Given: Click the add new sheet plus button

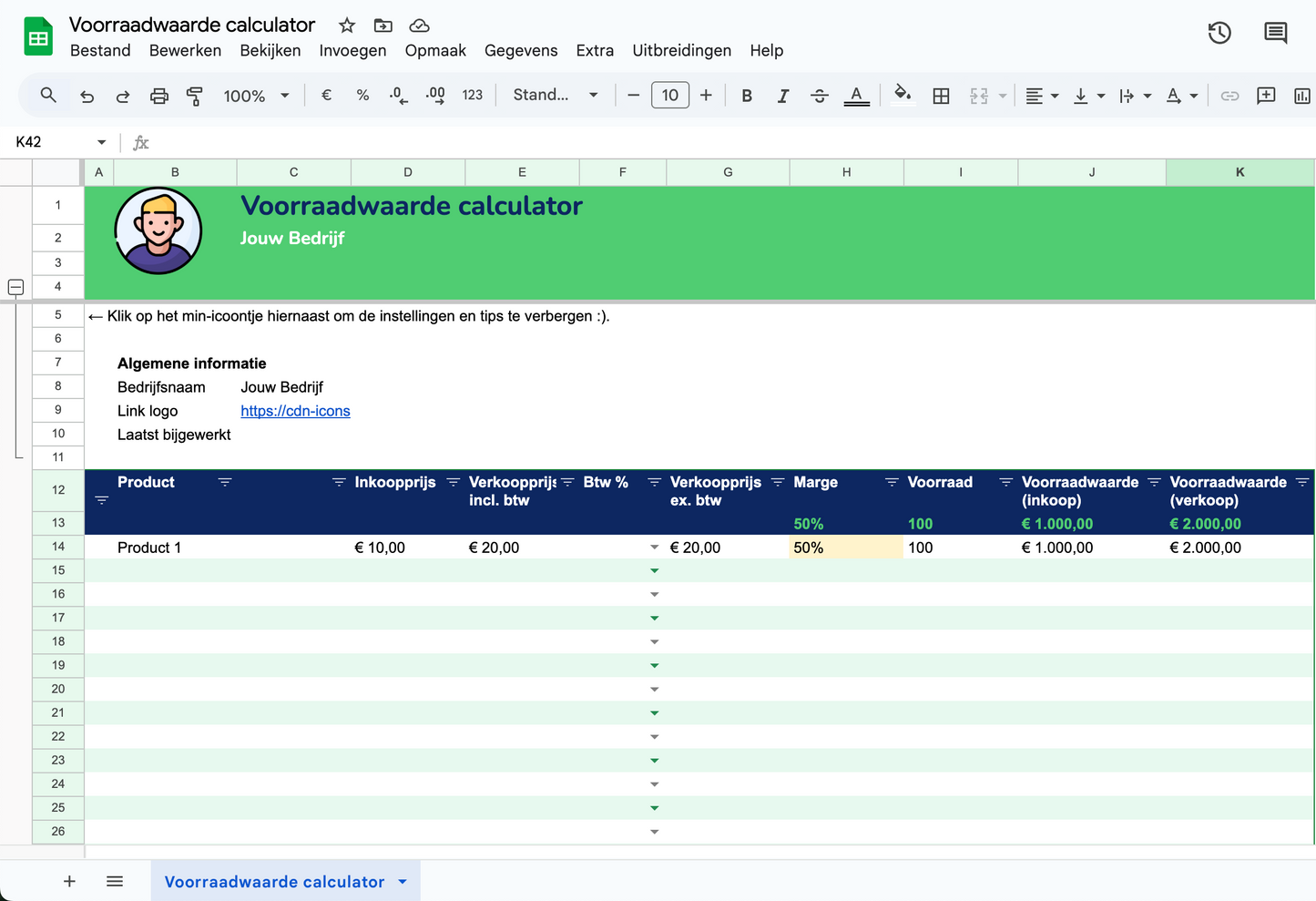Looking at the screenshot, I should click(69, 881).
